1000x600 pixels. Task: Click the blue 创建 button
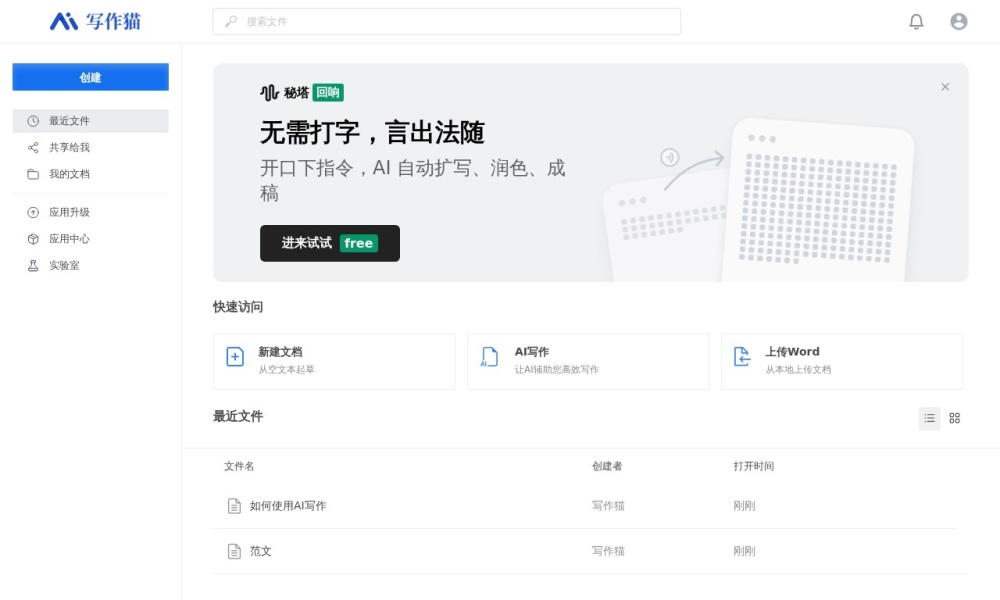[x=91, y=77]
